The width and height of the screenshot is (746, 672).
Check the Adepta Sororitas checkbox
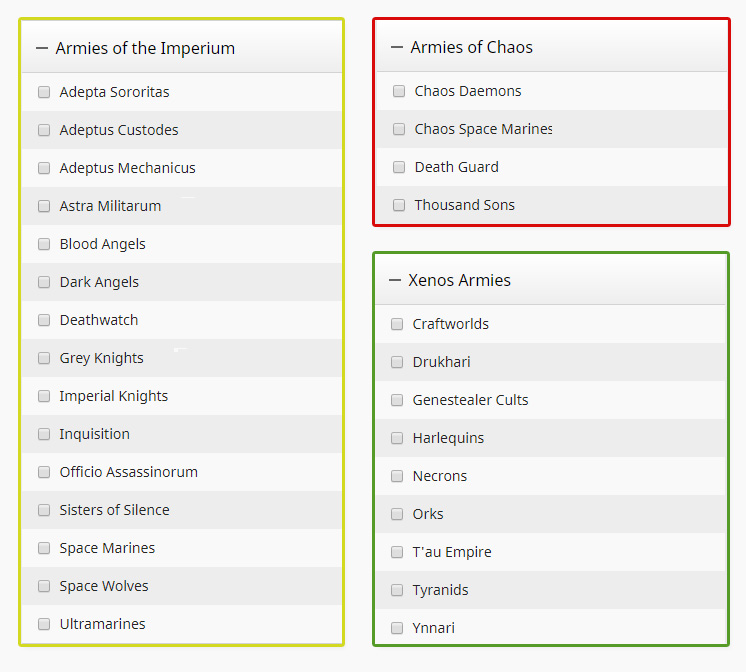tap(44, 92)
